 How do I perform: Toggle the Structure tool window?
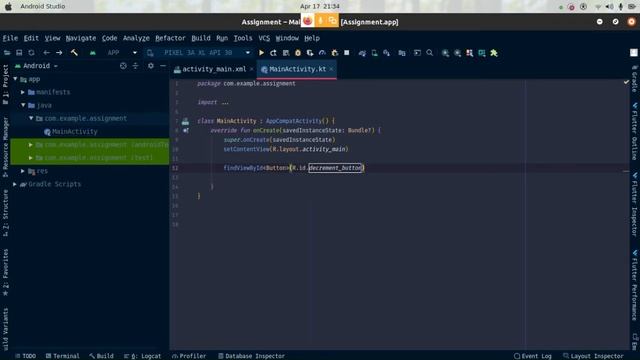[x=5, y=213]
